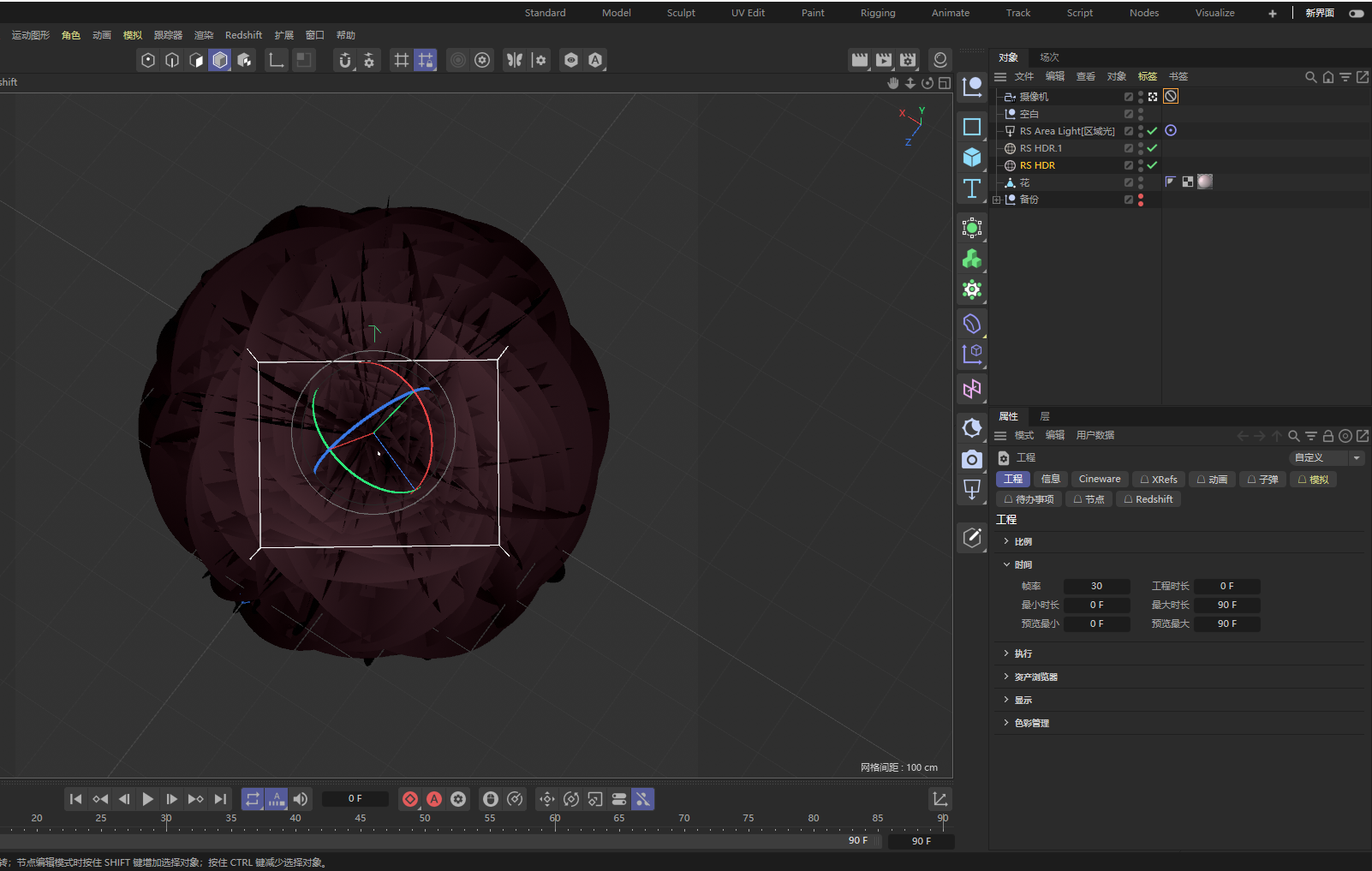Image resolution: width=1372 pixels, height=871 pixels.
Task: Render to Picture Viewer
Action: click(883, 60)
